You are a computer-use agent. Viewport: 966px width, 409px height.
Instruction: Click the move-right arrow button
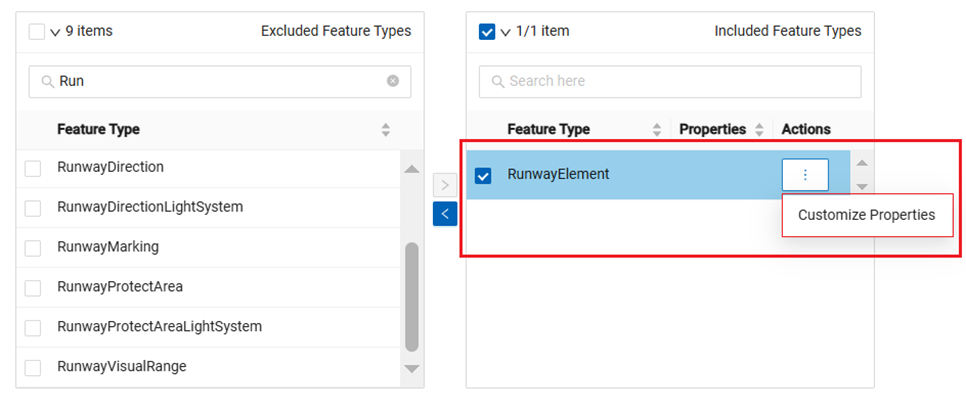point(445,184)
